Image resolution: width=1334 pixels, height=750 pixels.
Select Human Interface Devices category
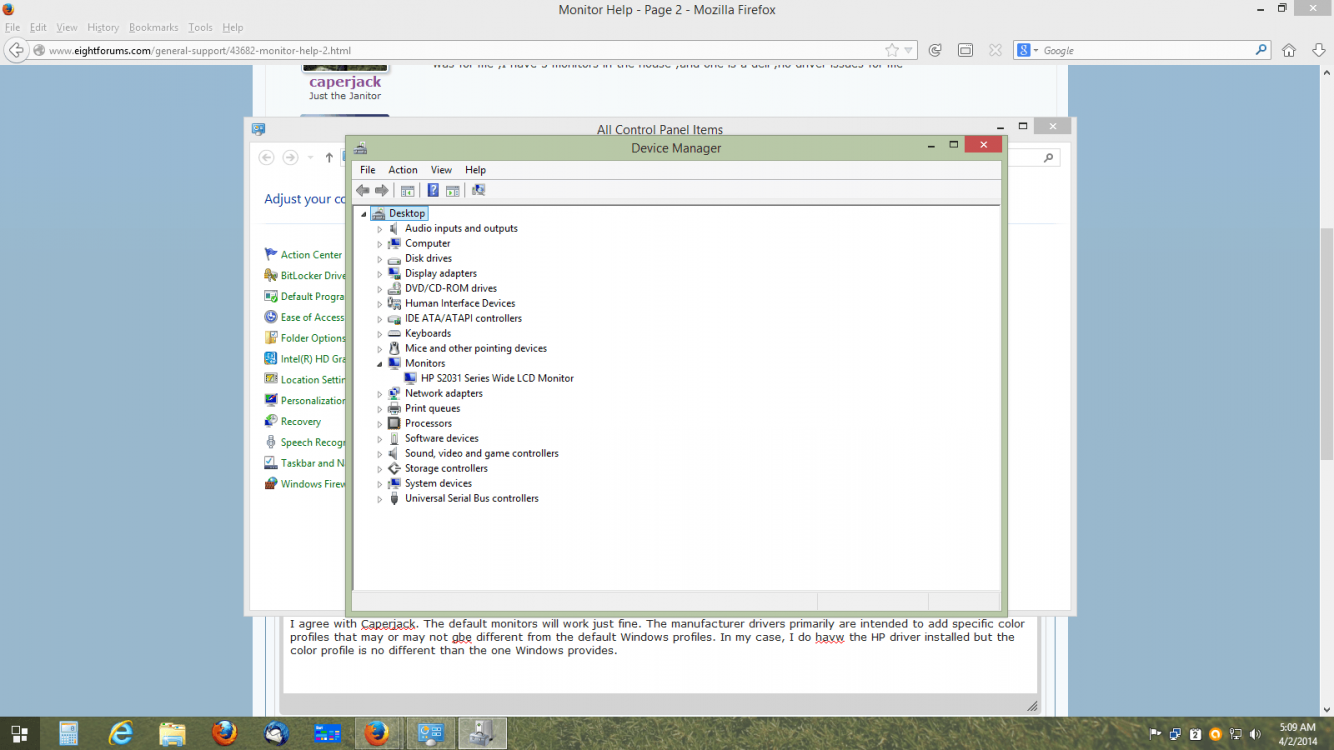pos(460,303)
